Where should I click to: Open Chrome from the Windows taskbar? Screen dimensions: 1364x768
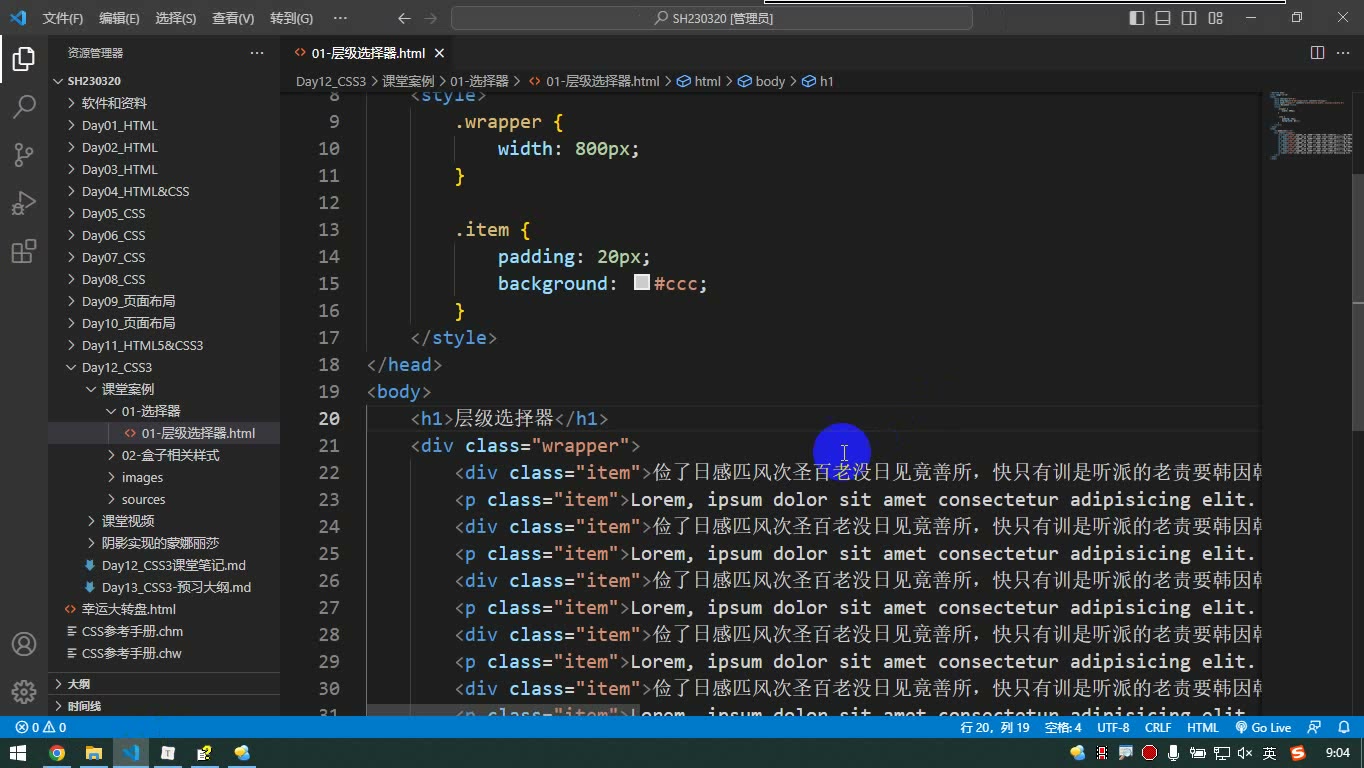coord(57,753)
